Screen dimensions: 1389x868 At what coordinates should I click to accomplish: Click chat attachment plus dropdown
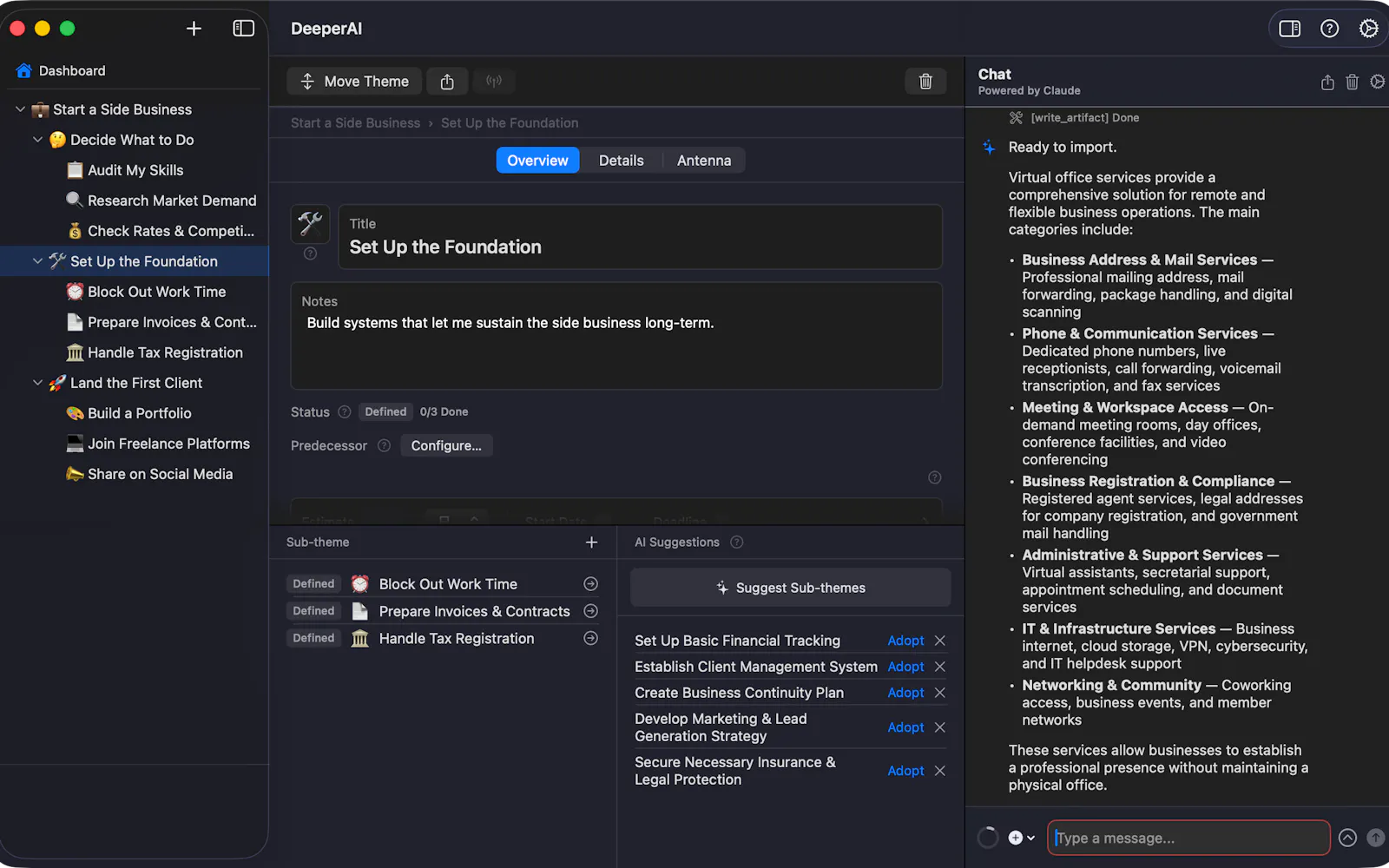click(x=1021, y=838)
